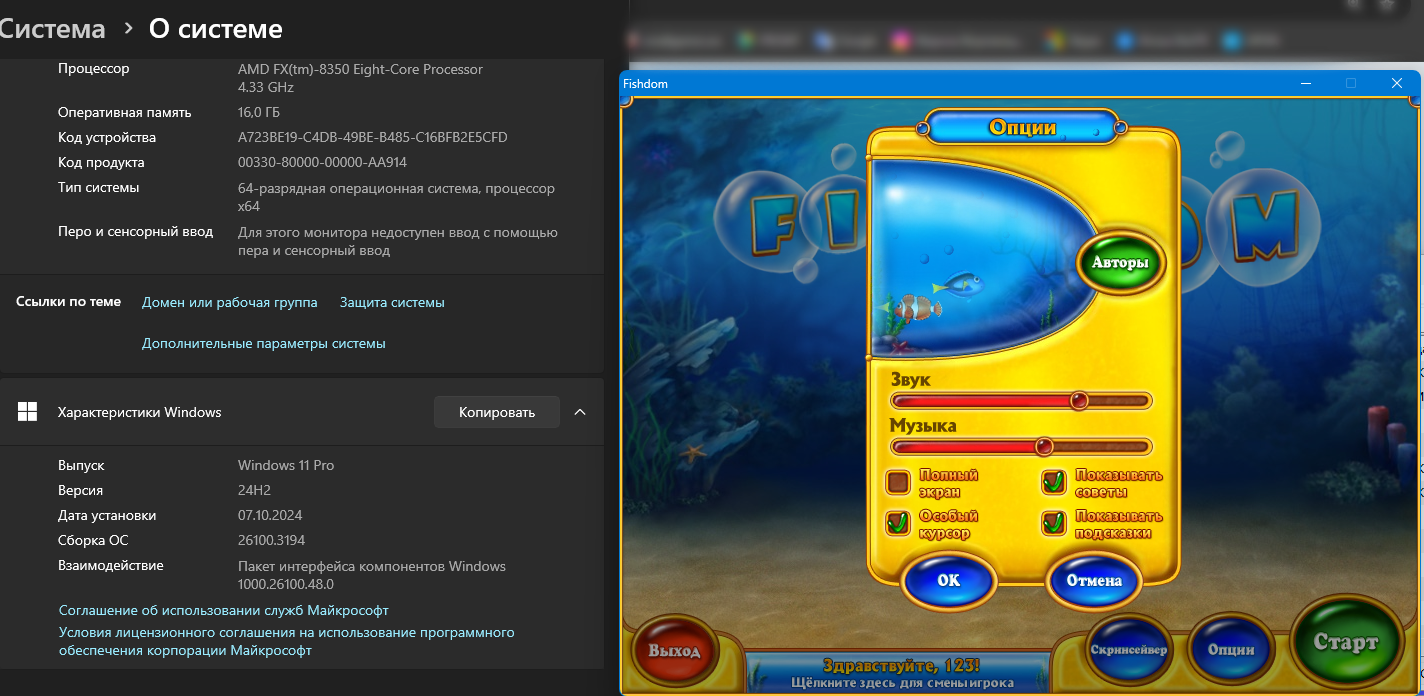Open Авторы credits in Fishdom options
The width and height of the screenshot is (1424, 696).
coord(1121,263)
